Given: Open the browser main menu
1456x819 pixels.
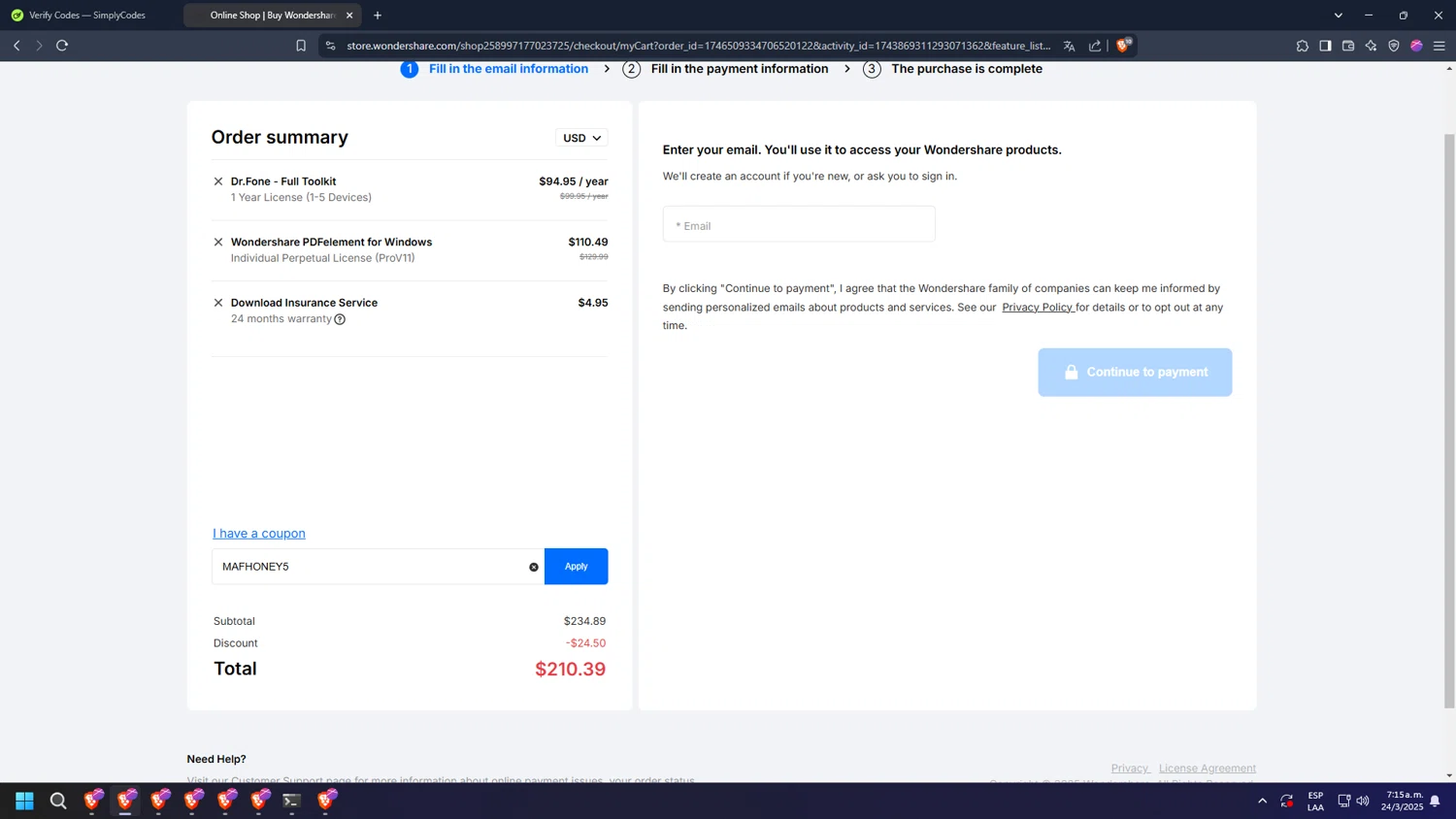Looking at the screenshot, I should 1439,46.
